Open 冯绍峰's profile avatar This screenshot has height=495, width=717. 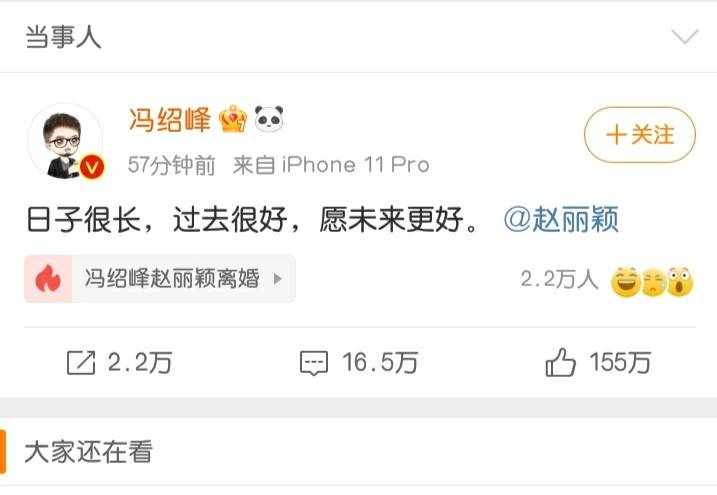coord(65,141)
